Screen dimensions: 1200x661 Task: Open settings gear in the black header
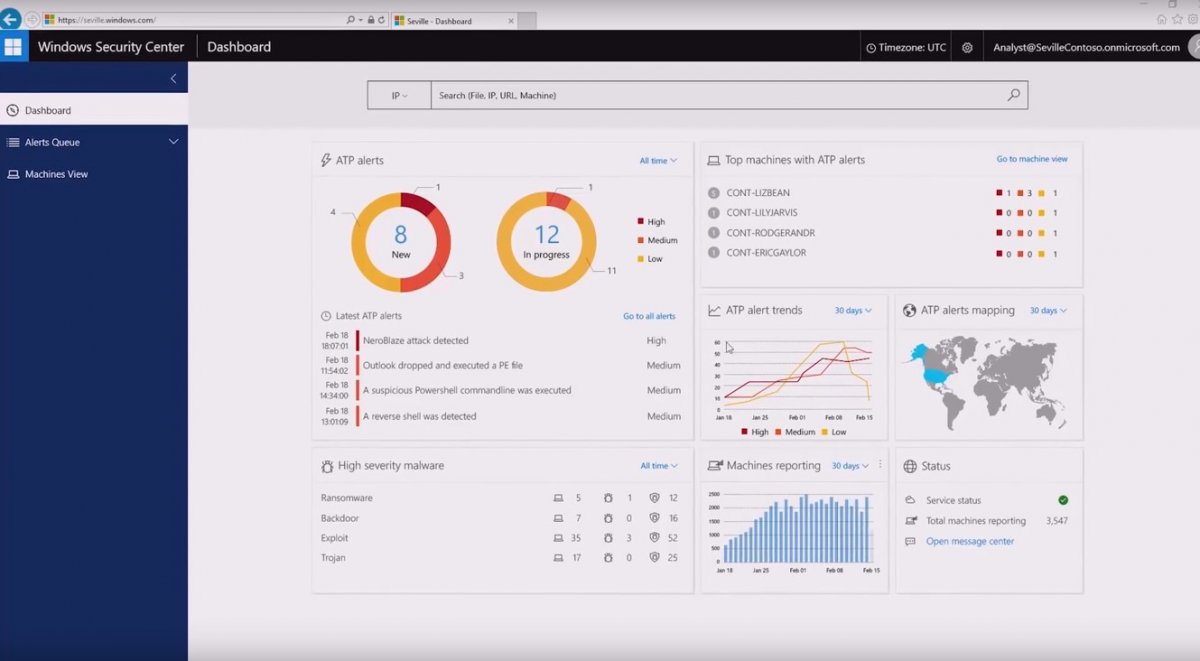pos(967,47)
